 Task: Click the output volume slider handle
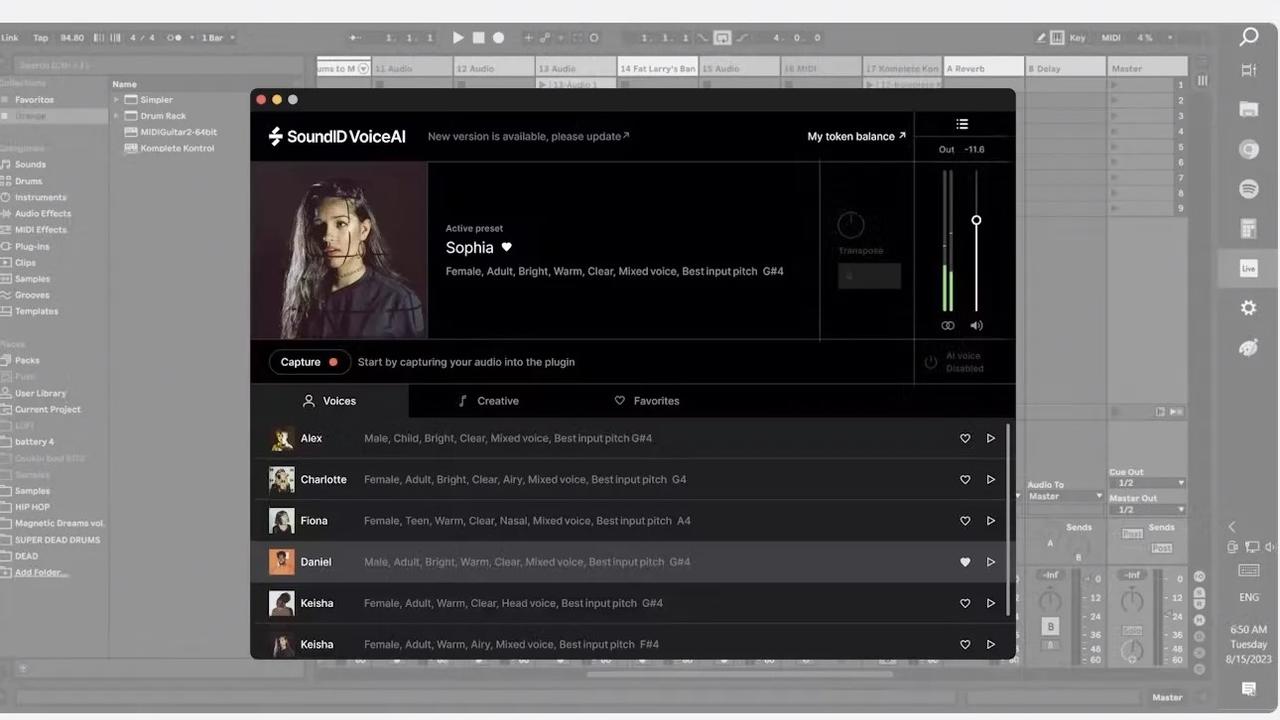tap(976, 220)
